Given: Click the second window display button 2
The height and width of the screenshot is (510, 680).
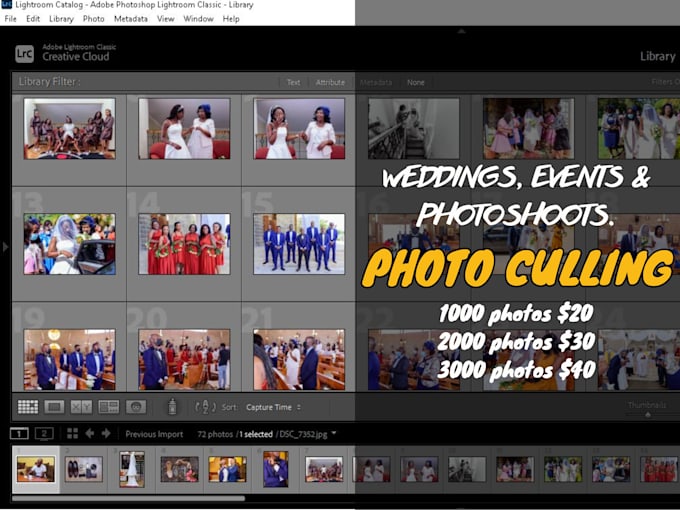Looking at the screenshot, I should 44,433.
